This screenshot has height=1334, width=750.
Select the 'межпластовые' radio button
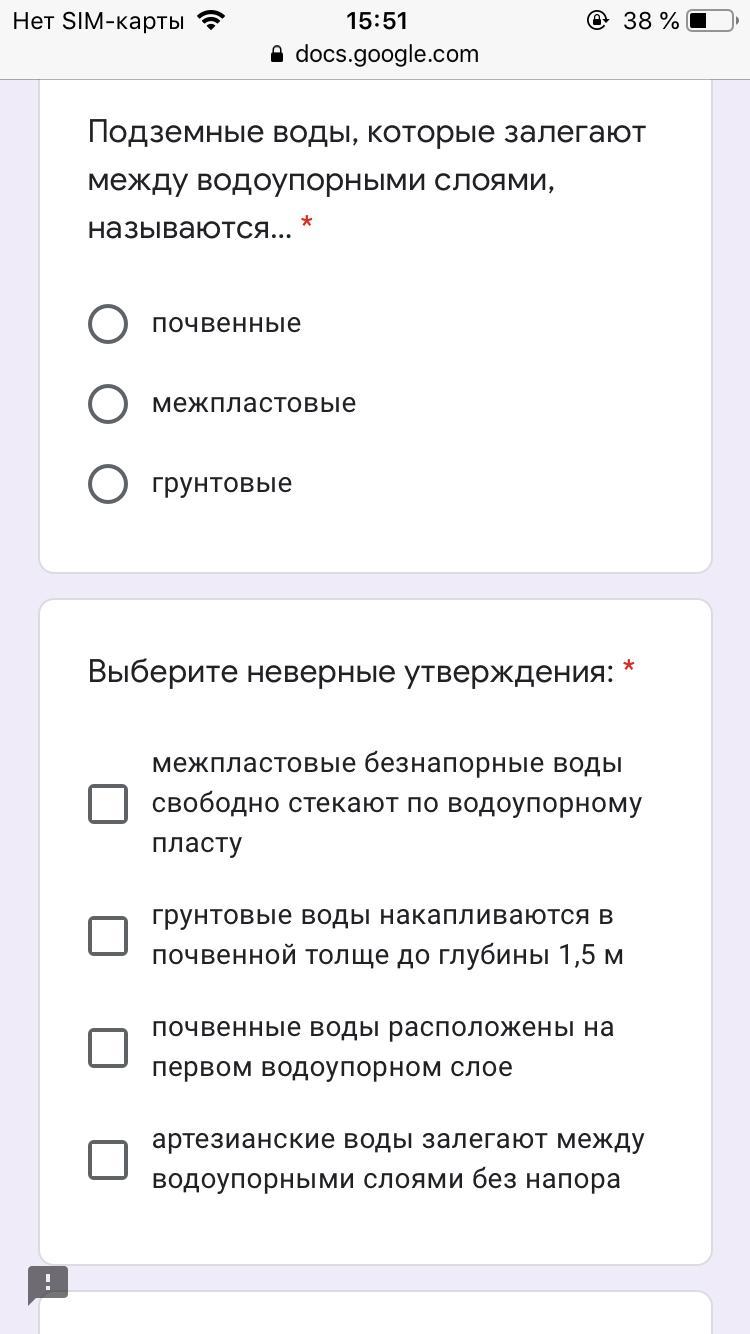108,404
